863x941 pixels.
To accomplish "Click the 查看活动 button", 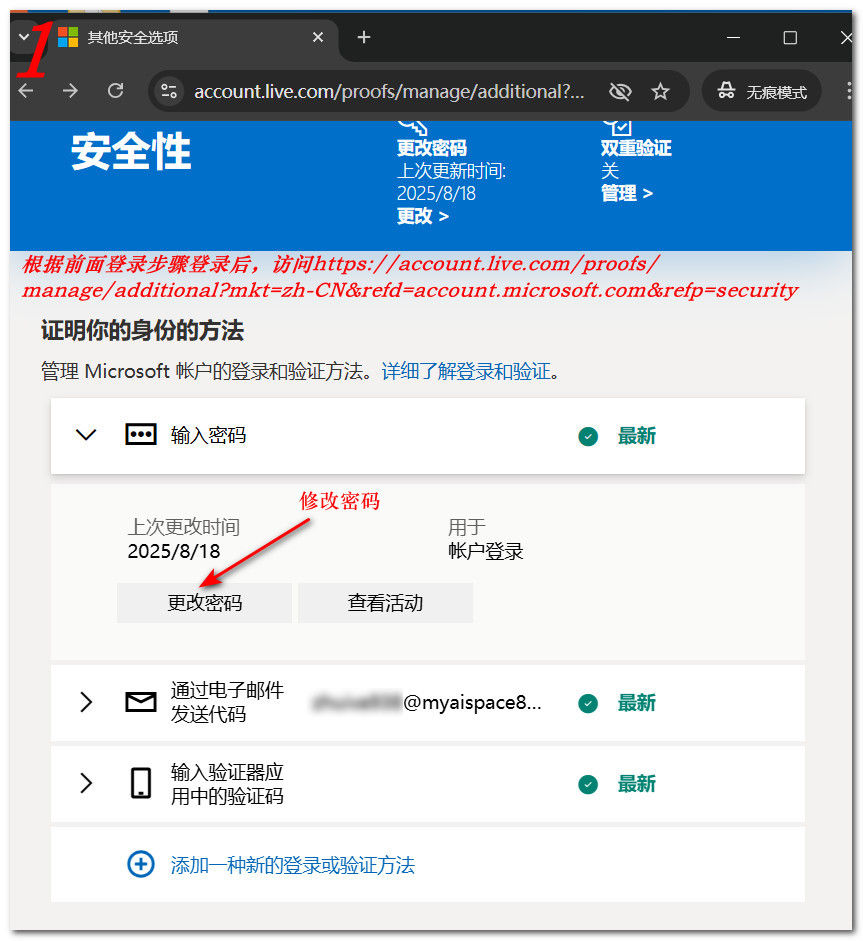I will click(385, 603).
